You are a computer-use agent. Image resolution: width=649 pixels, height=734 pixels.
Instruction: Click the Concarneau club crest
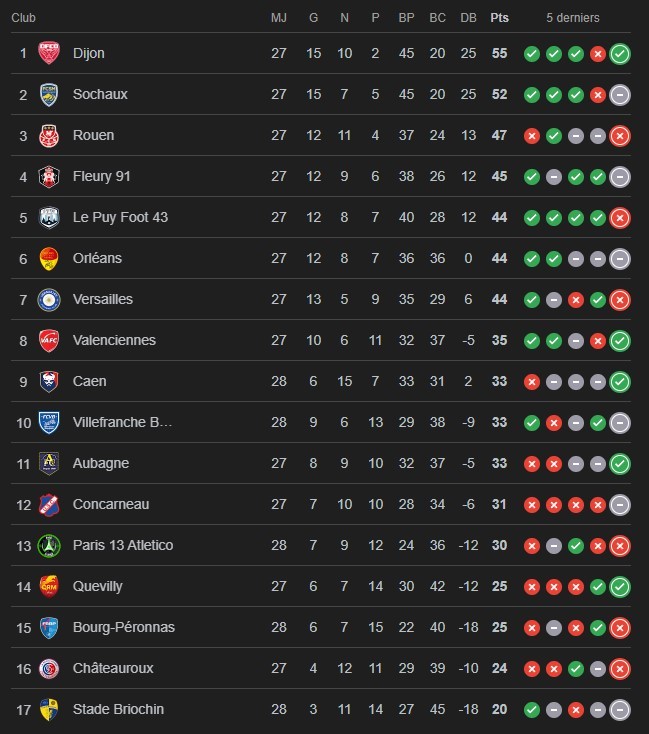(49, 504)
